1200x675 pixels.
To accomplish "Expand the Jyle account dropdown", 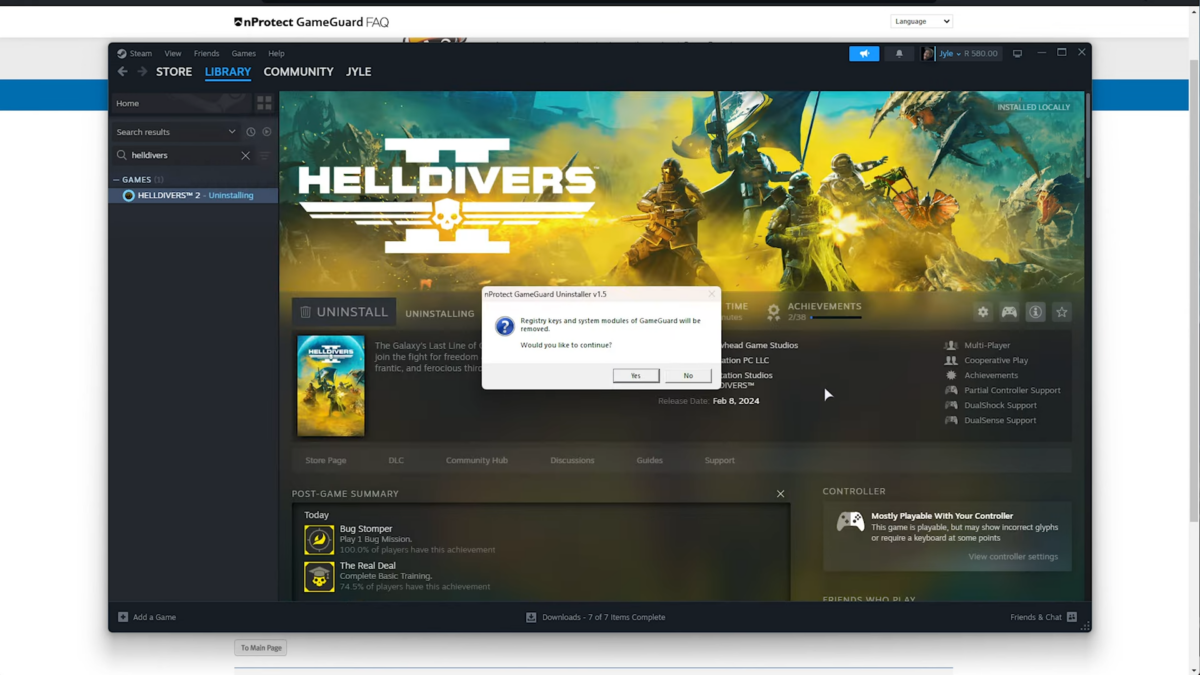I will tap(958, 54).
